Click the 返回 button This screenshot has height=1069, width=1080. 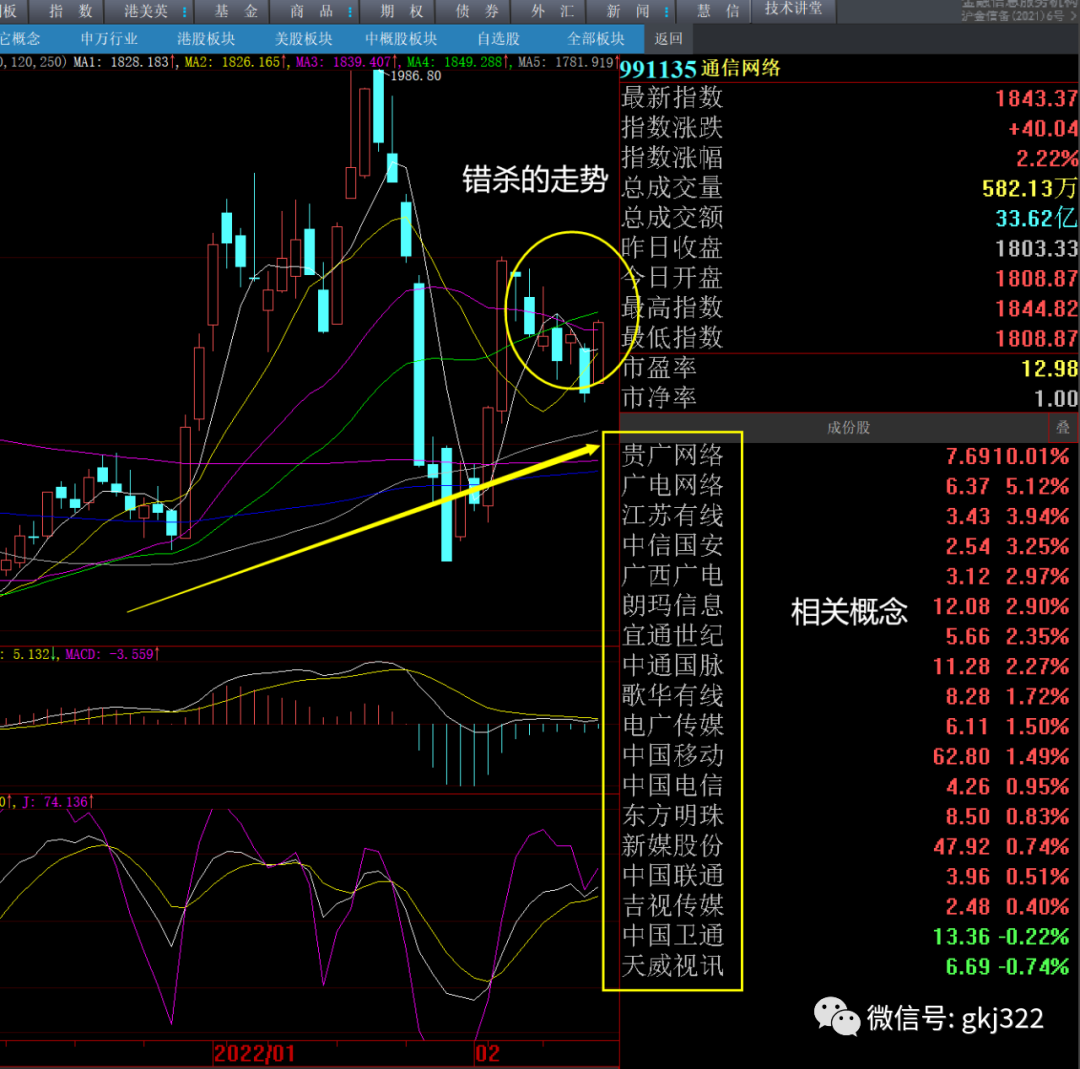point(669,39)
